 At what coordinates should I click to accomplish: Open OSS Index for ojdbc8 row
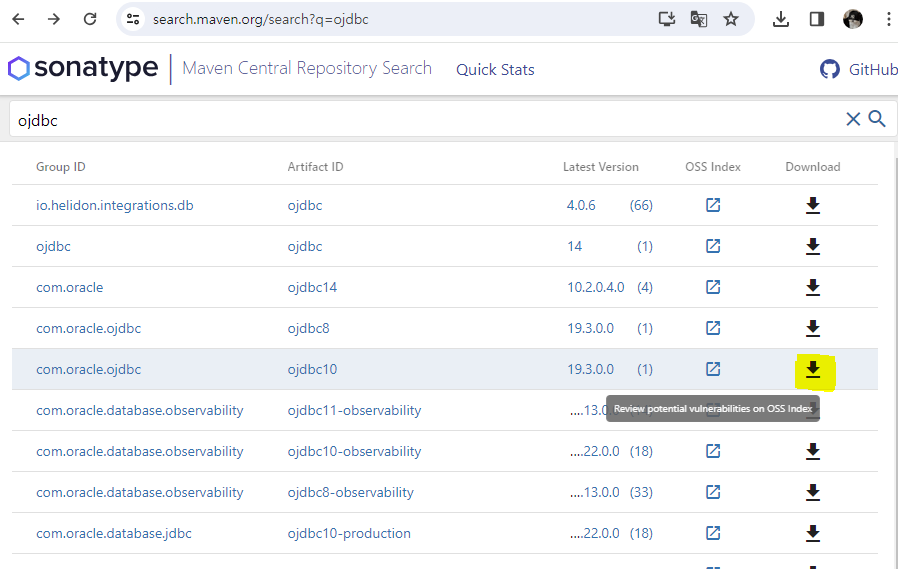712,328
